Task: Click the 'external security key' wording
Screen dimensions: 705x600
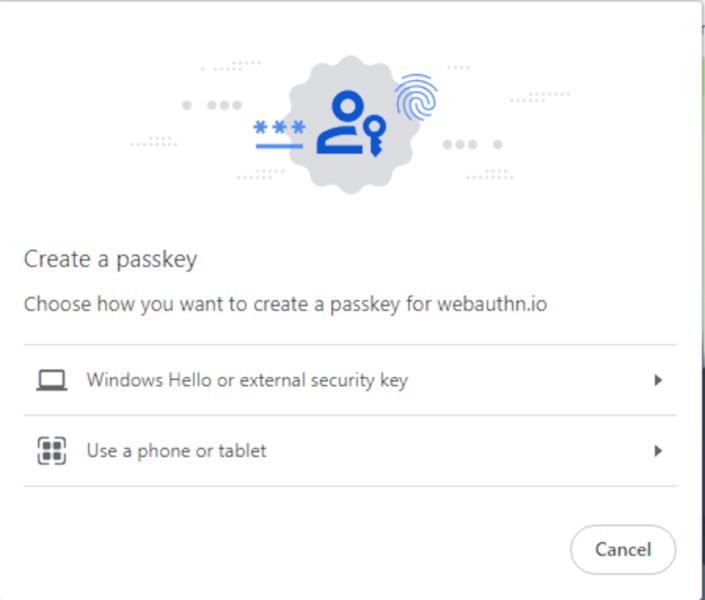Action: coord(324,381)
